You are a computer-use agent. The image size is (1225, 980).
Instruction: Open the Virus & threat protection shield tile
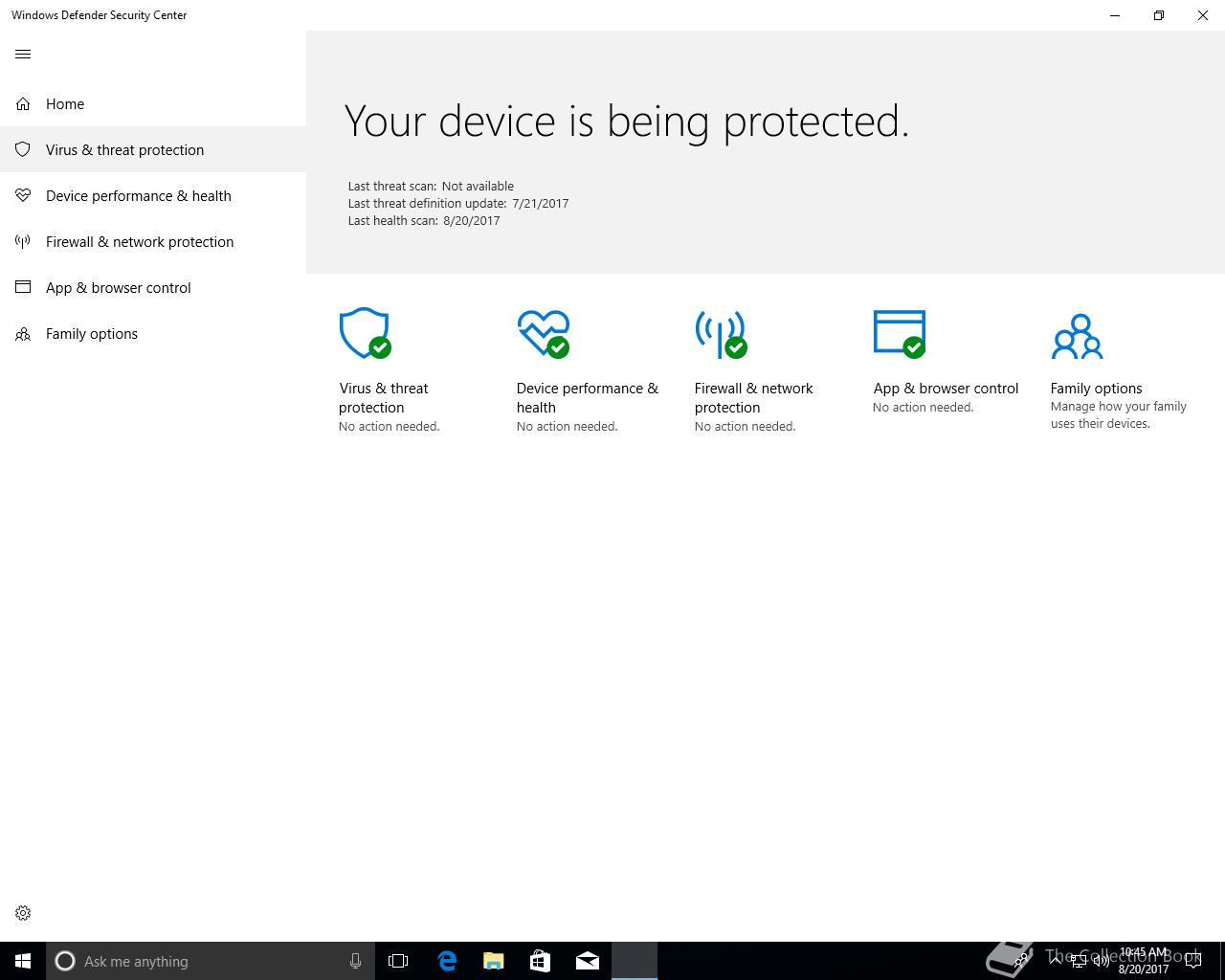point(365,333)
